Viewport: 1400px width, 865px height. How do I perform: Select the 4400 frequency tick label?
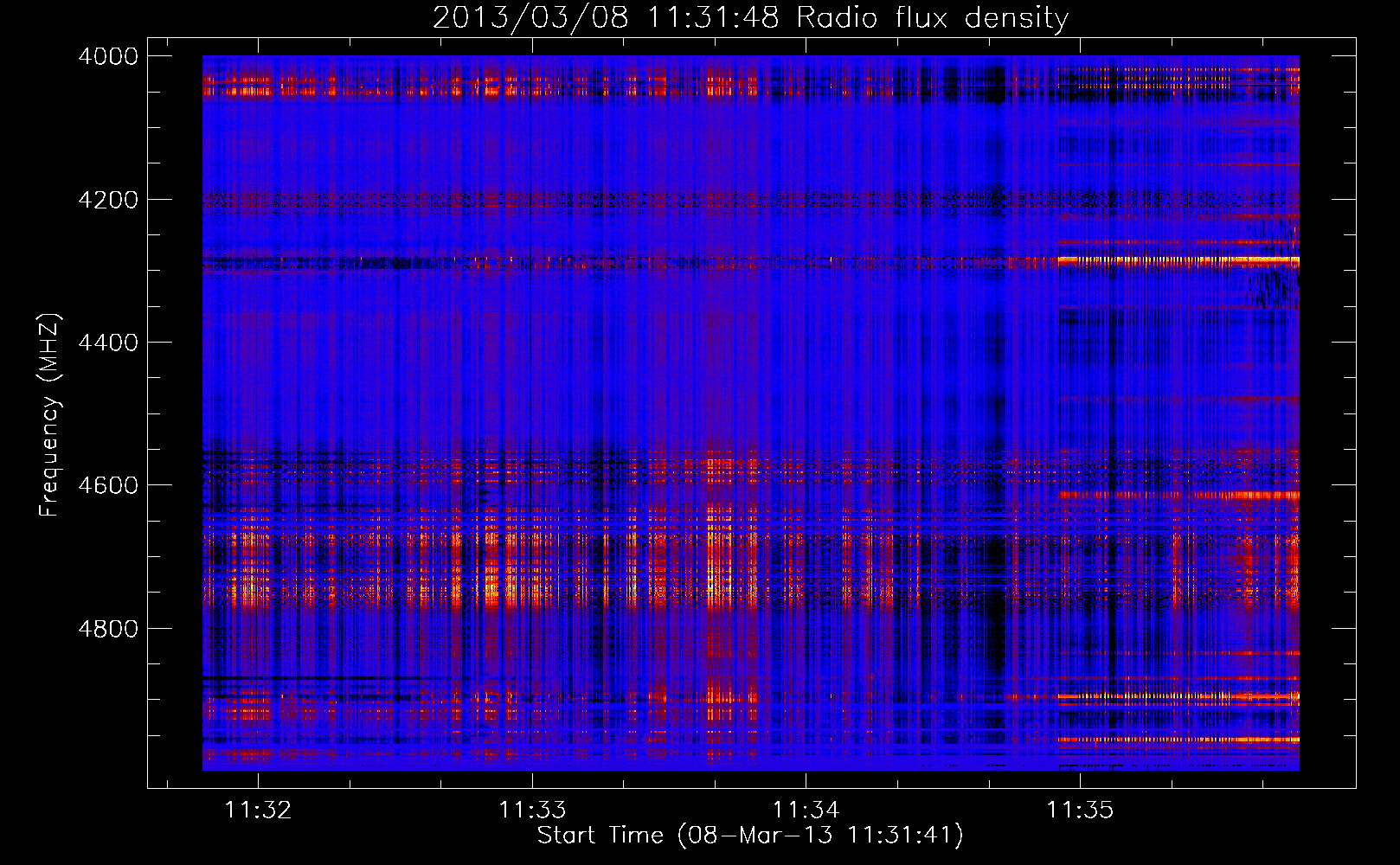point(108,343)
